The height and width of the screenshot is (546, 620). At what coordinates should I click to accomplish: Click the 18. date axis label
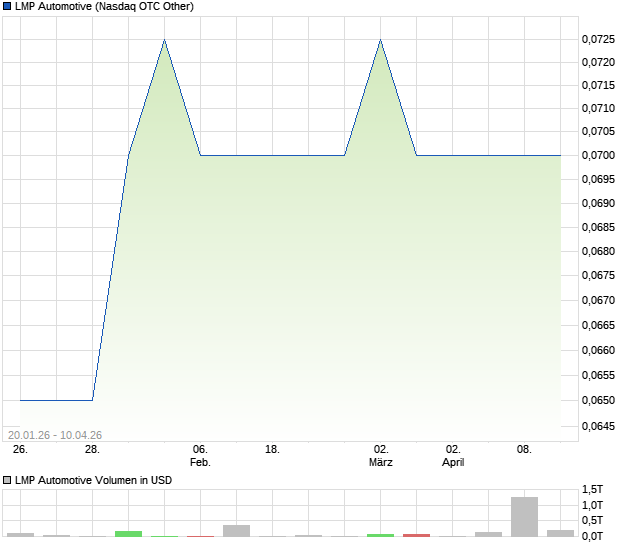272,450
